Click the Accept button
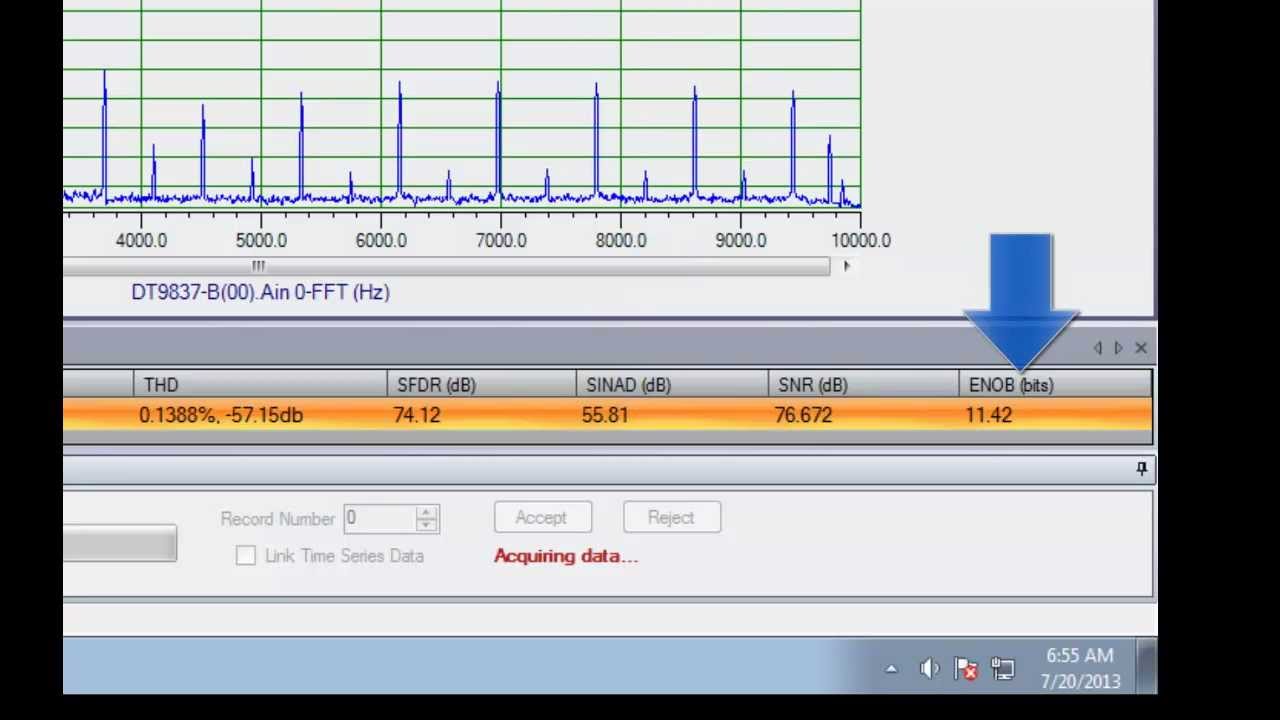This screenshot has height=720, width=1280. [x=543, y=518]
